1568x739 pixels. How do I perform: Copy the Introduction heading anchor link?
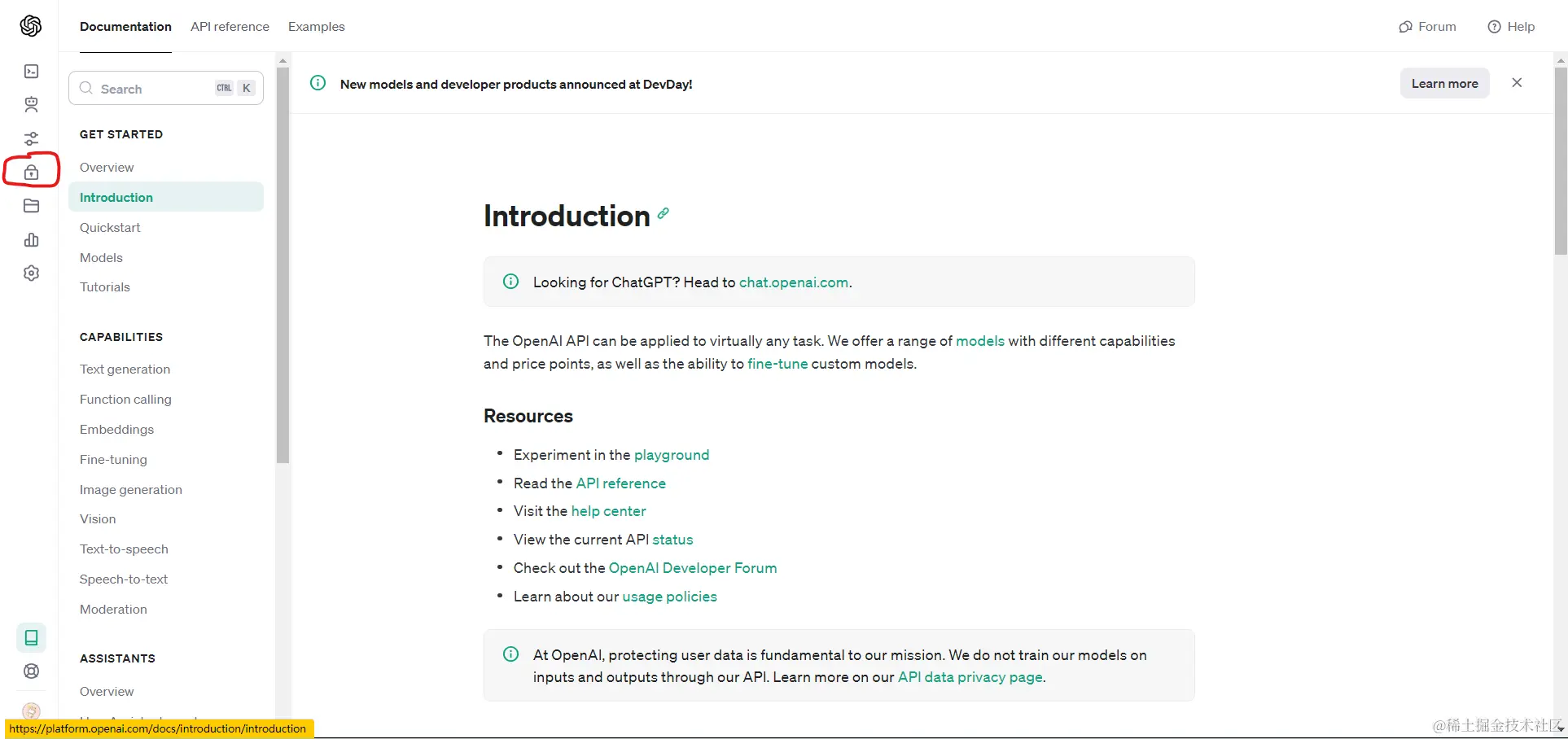(664, 213)
